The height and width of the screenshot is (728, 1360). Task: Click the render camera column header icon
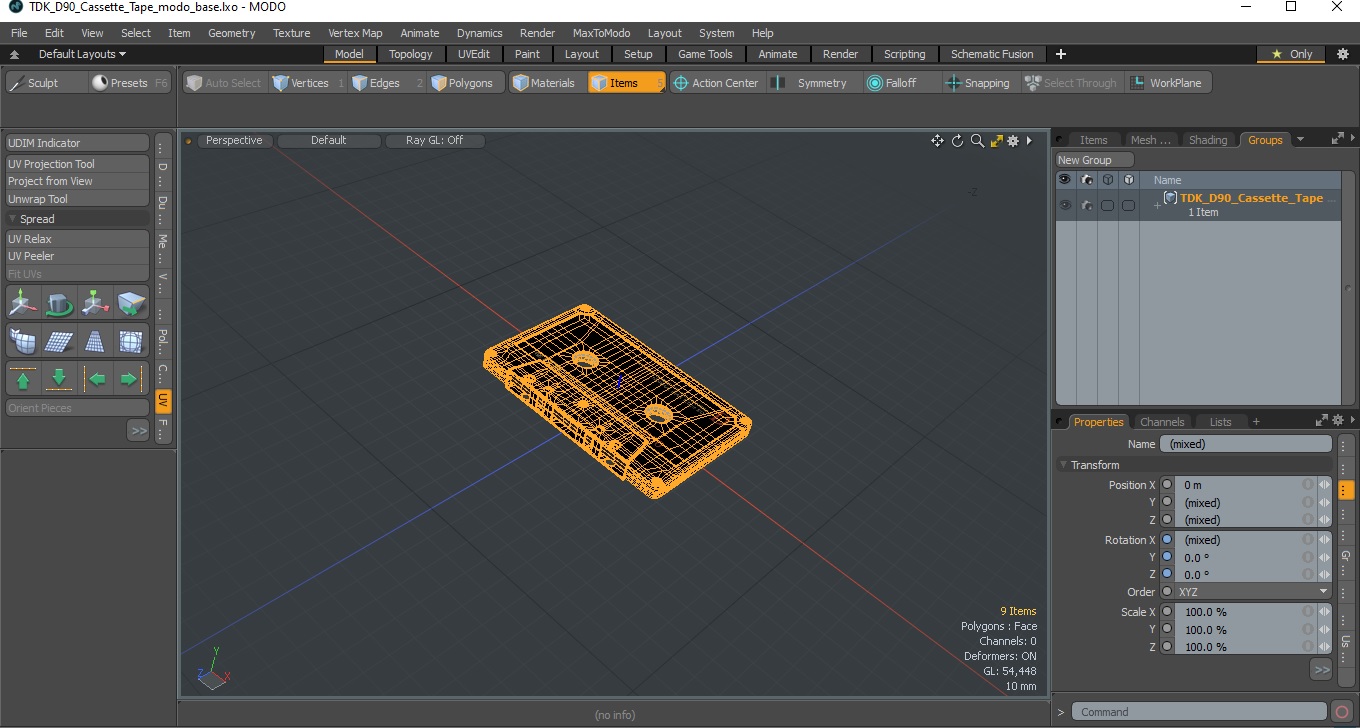(1086, 180)
